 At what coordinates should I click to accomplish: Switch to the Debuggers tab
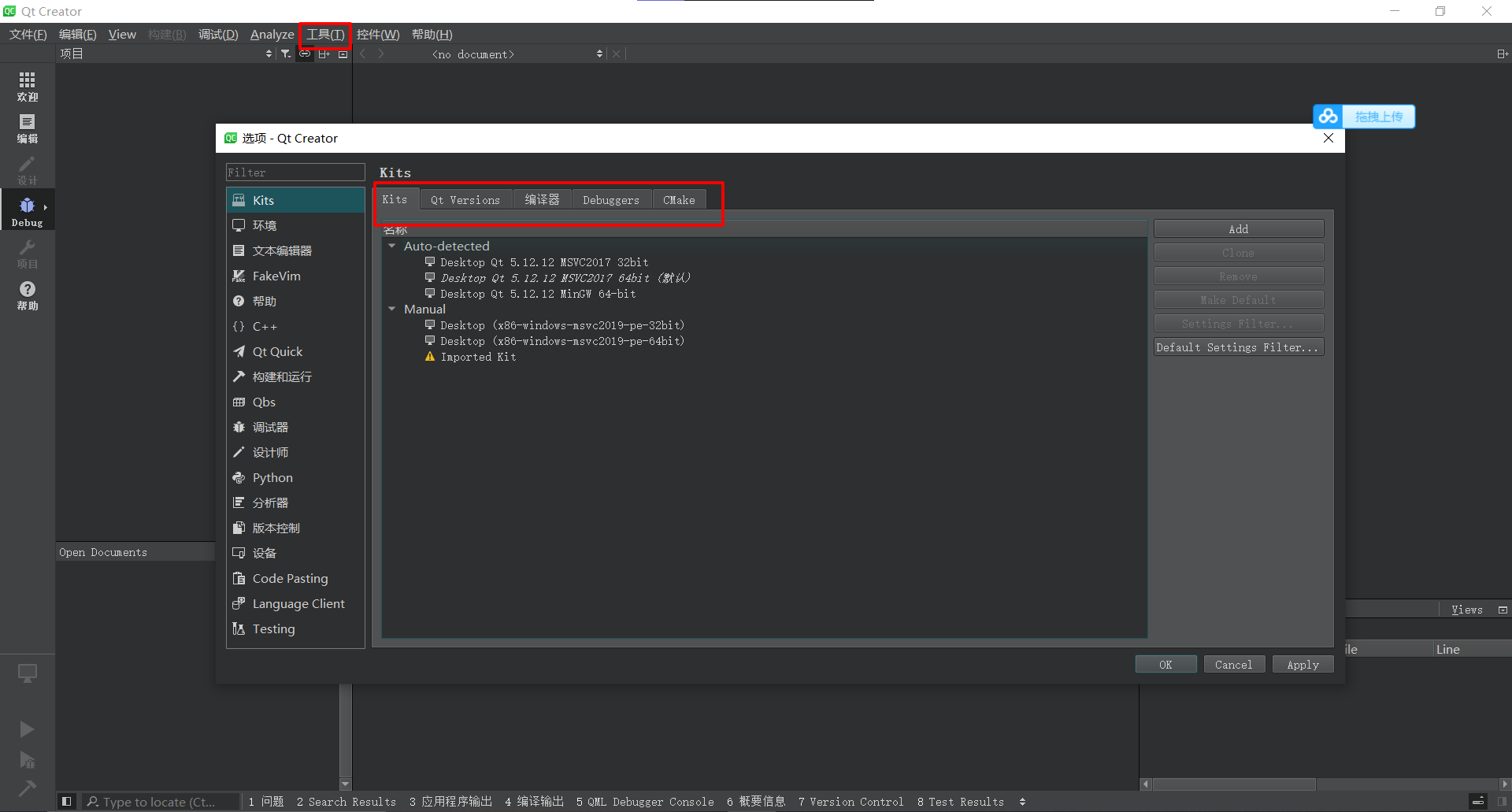(611, 200)
